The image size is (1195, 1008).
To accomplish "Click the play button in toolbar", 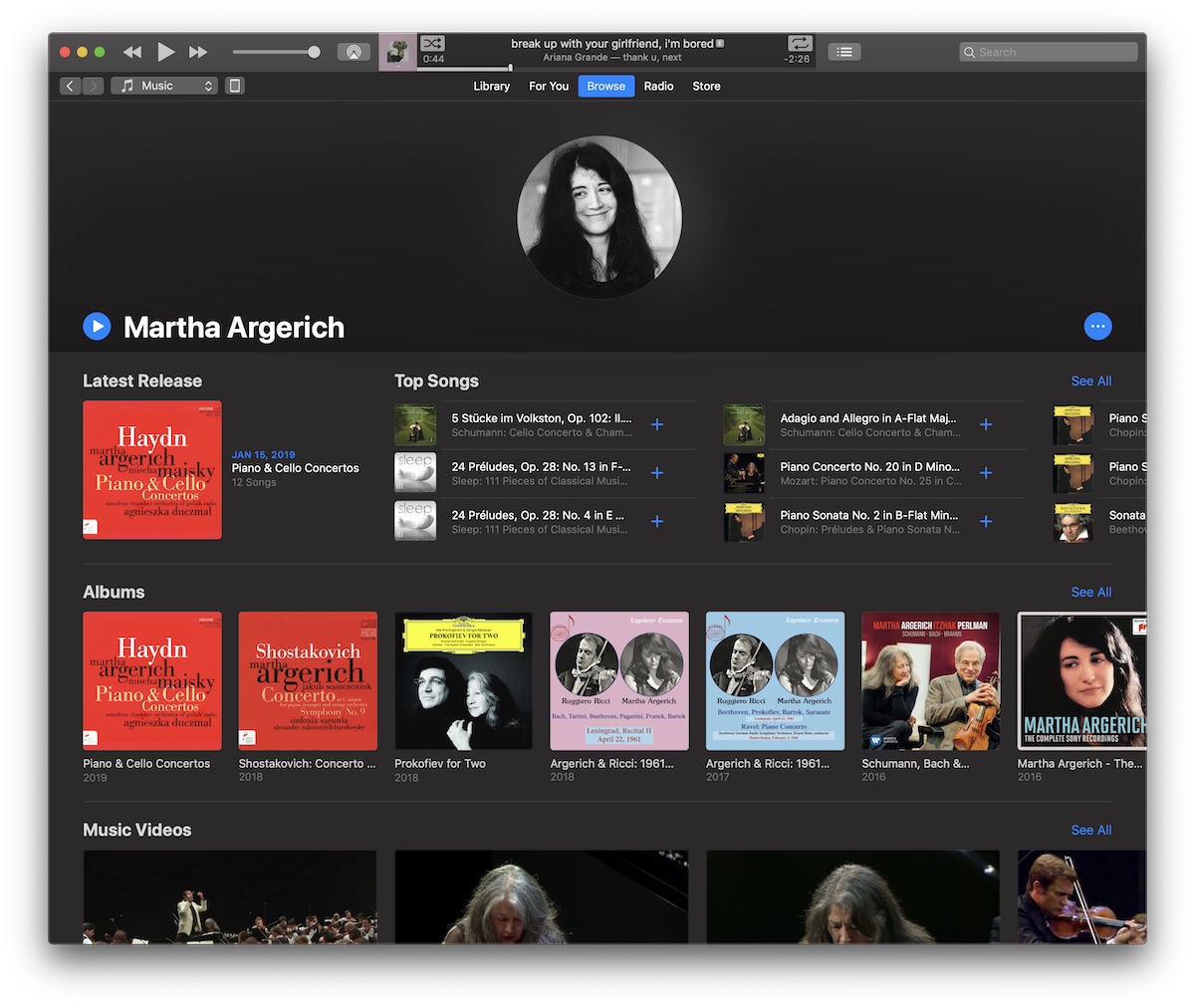I will [165, 52].
